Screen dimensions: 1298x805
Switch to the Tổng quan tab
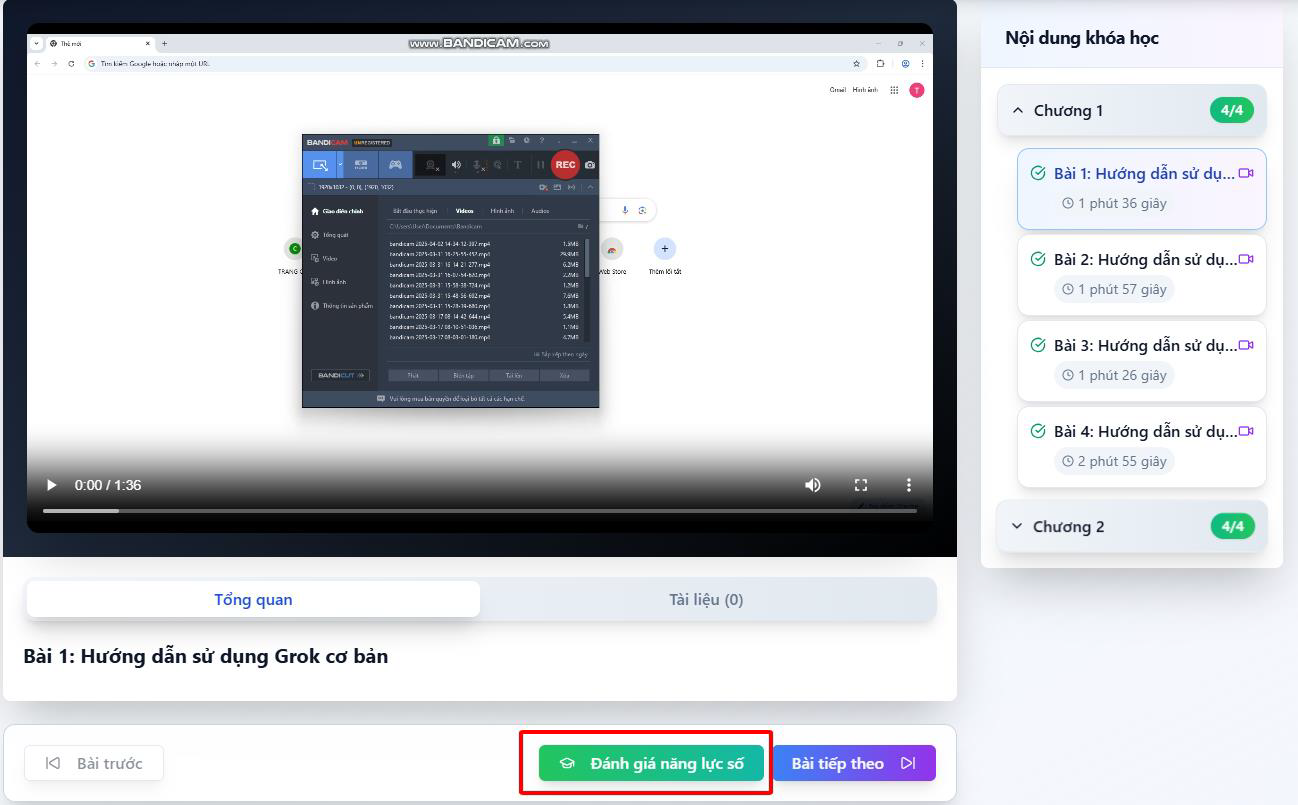(253, 600)
